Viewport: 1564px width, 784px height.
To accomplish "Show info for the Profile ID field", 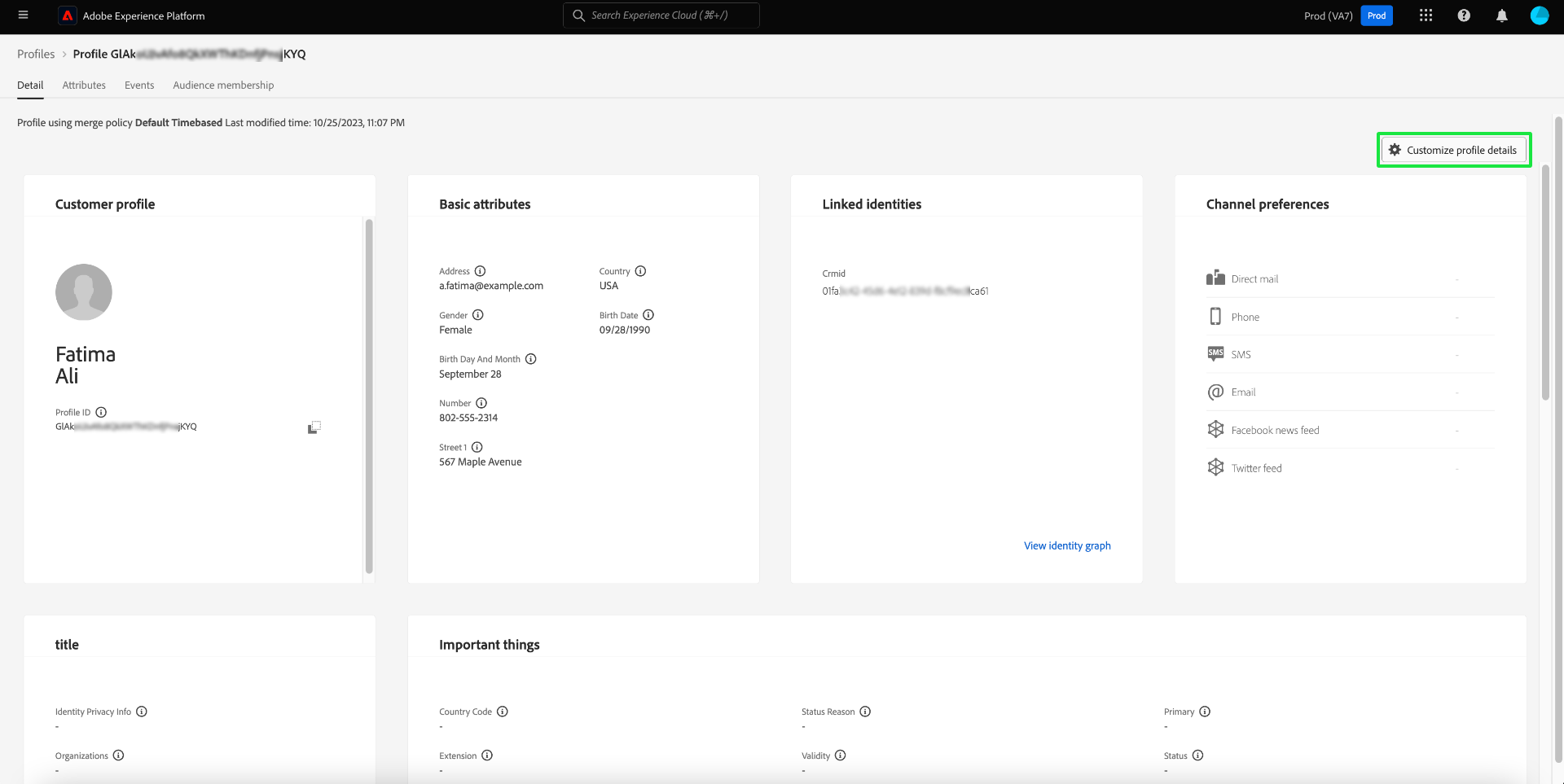I will (x=101, y=412).
